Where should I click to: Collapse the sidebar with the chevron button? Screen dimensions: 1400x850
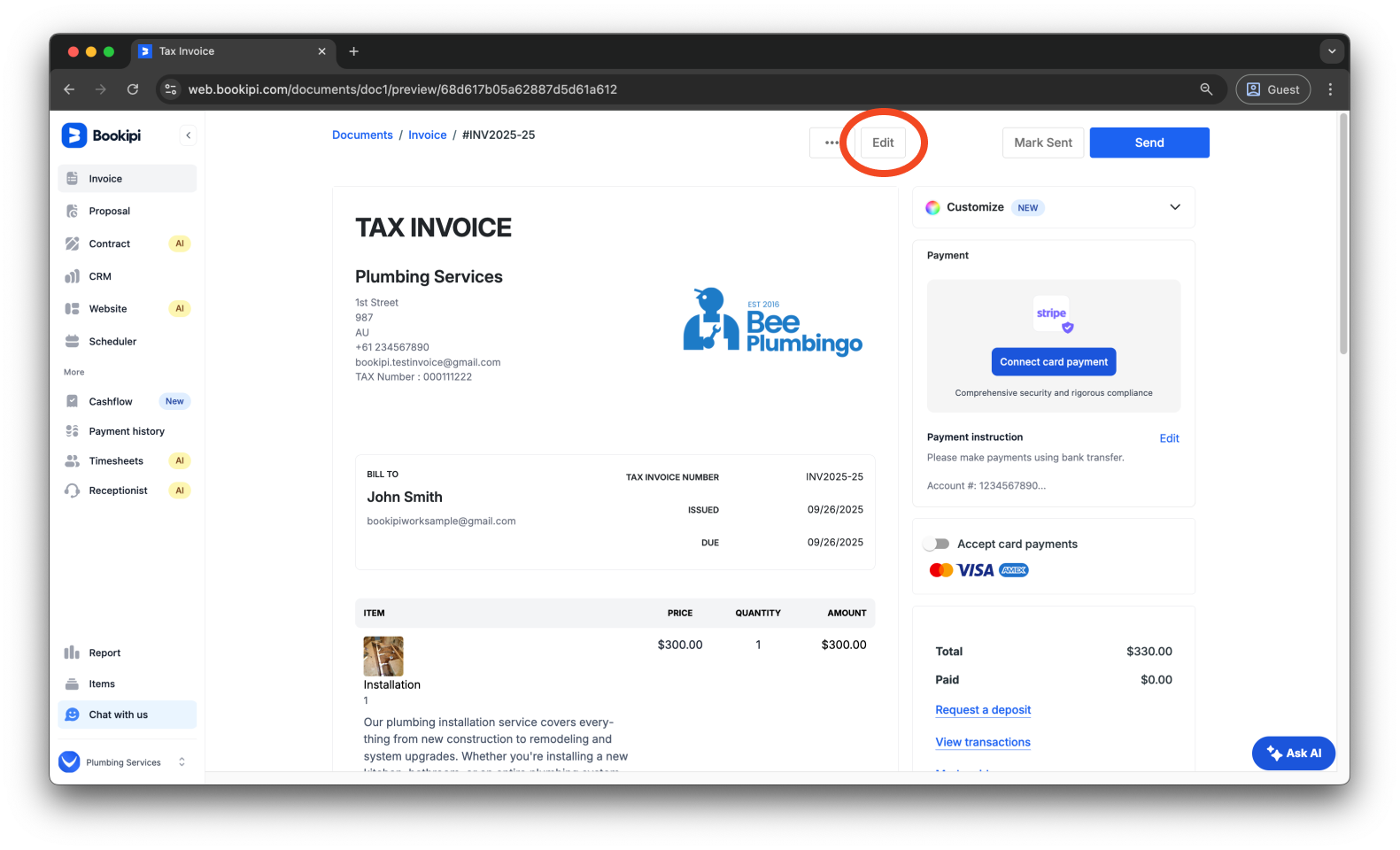pos(188,135)
